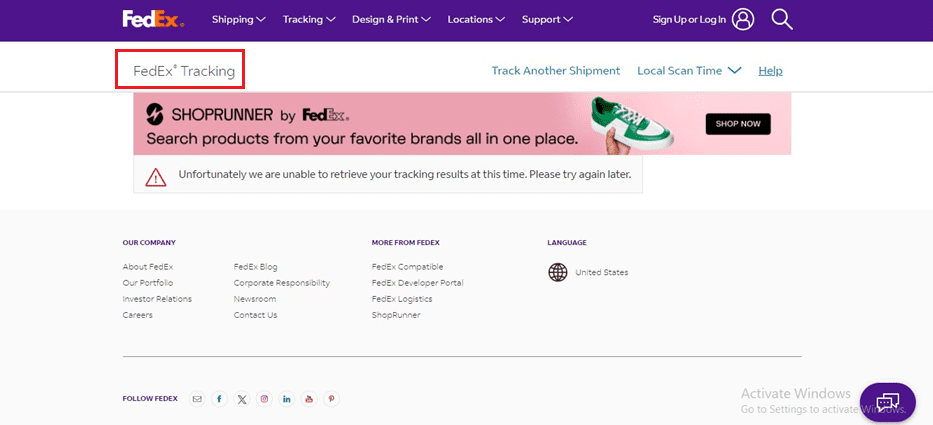
Task: Expand the Locations menu
Action: tap(476, 20)
